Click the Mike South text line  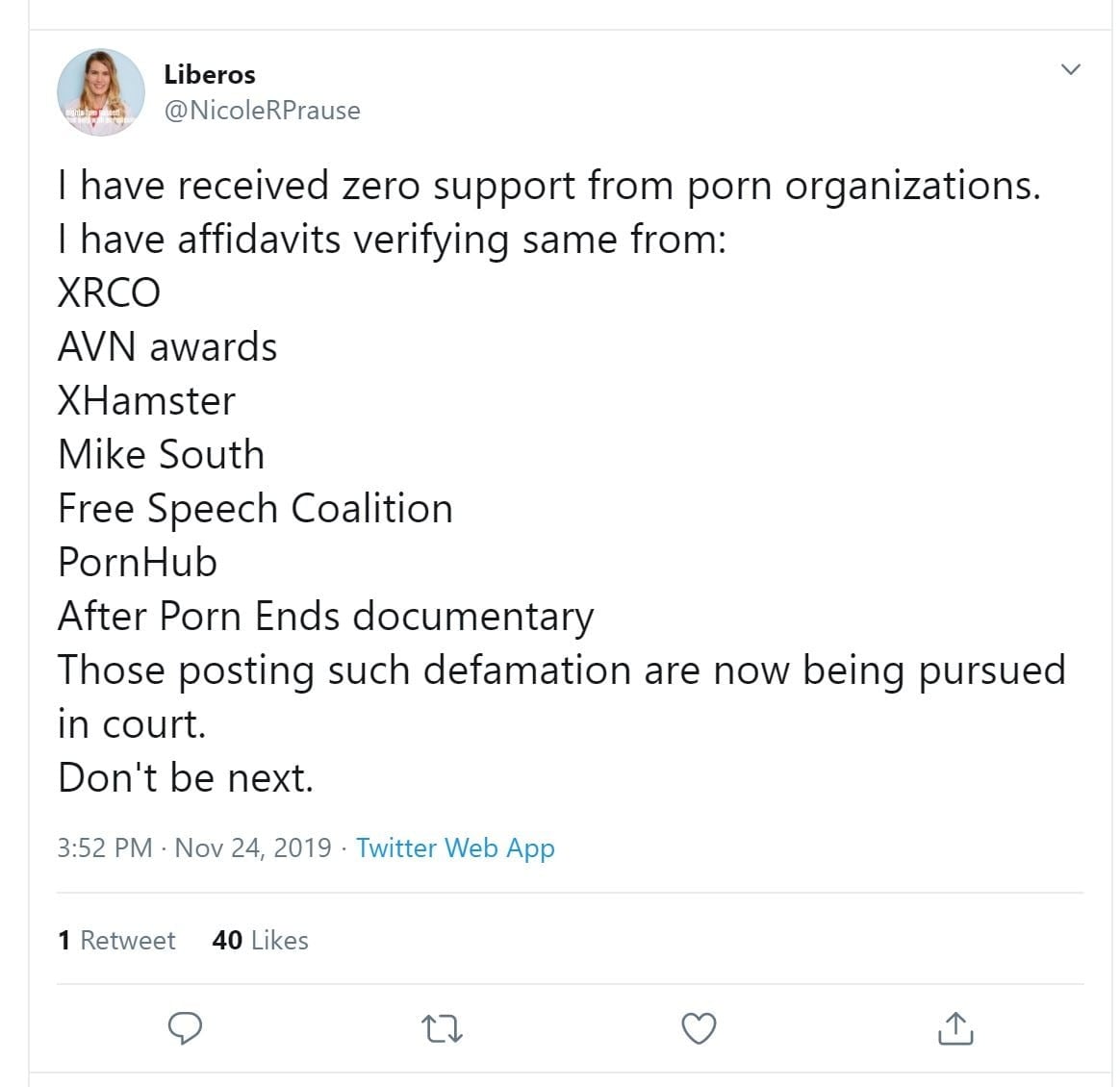point(161,455)
